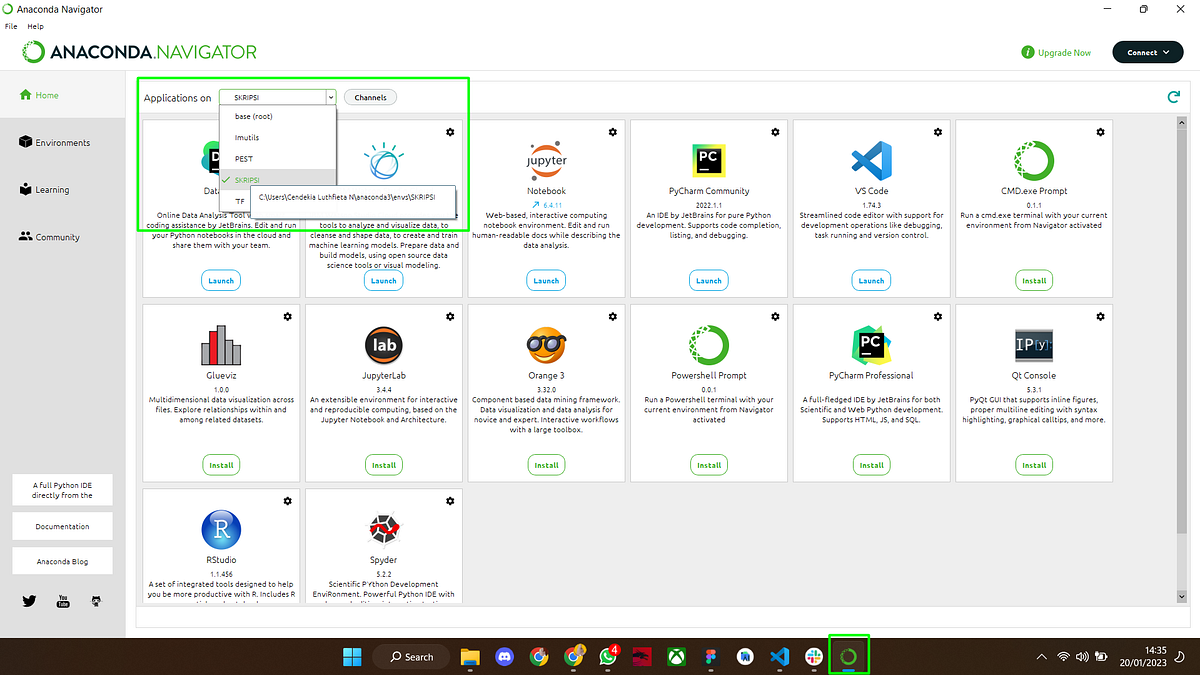Click the PyCharm Professional logo
1200x675 pixels.
click(x=871, y=345)
